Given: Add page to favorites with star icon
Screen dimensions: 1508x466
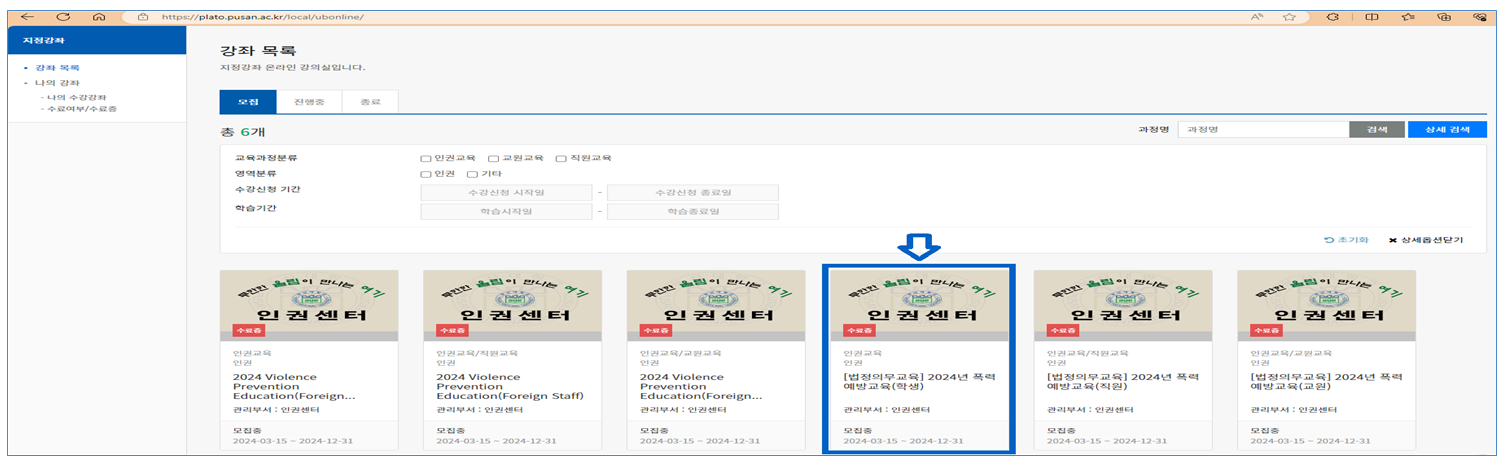Looking at the screenshot, I should (x=1290, y=17).
